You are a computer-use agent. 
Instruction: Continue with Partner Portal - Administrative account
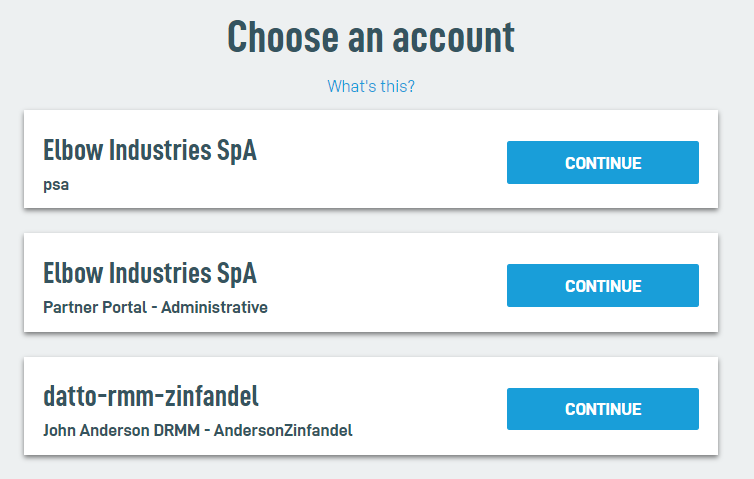pyautogui.click(x=602, y=286)
